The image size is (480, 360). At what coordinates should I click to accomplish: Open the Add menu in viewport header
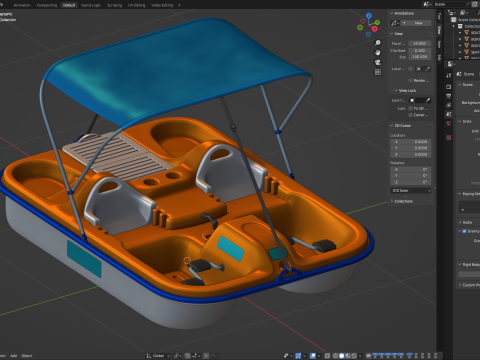pos(13,356)
